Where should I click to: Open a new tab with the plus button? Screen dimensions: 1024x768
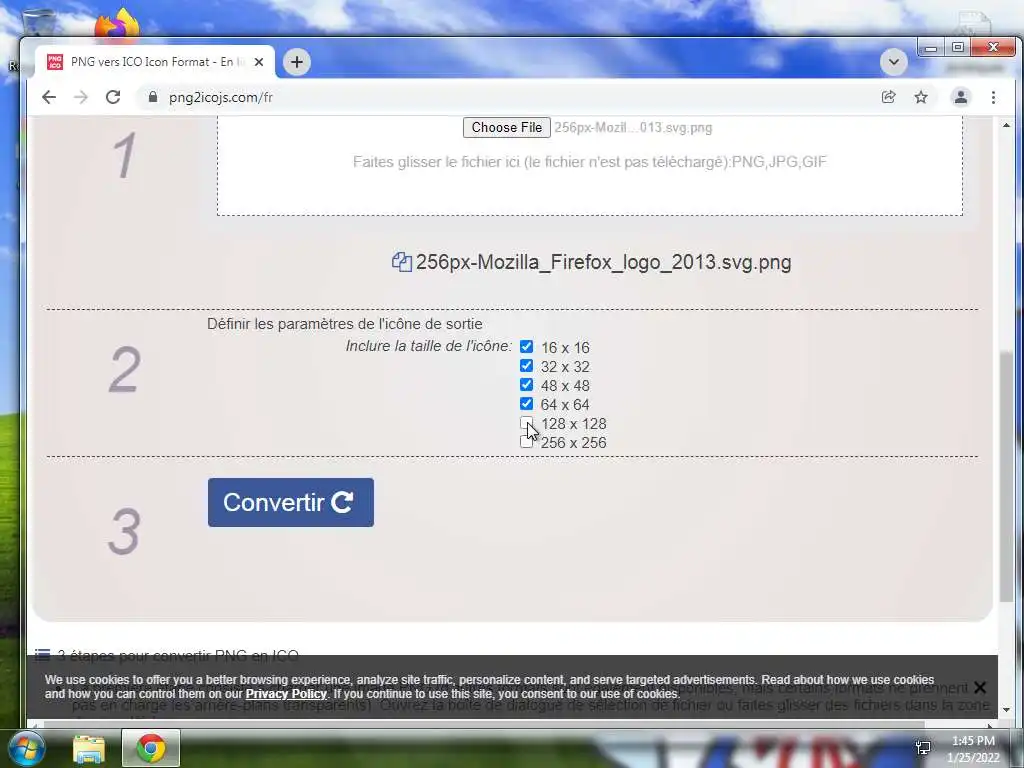[x=296, y=62]
